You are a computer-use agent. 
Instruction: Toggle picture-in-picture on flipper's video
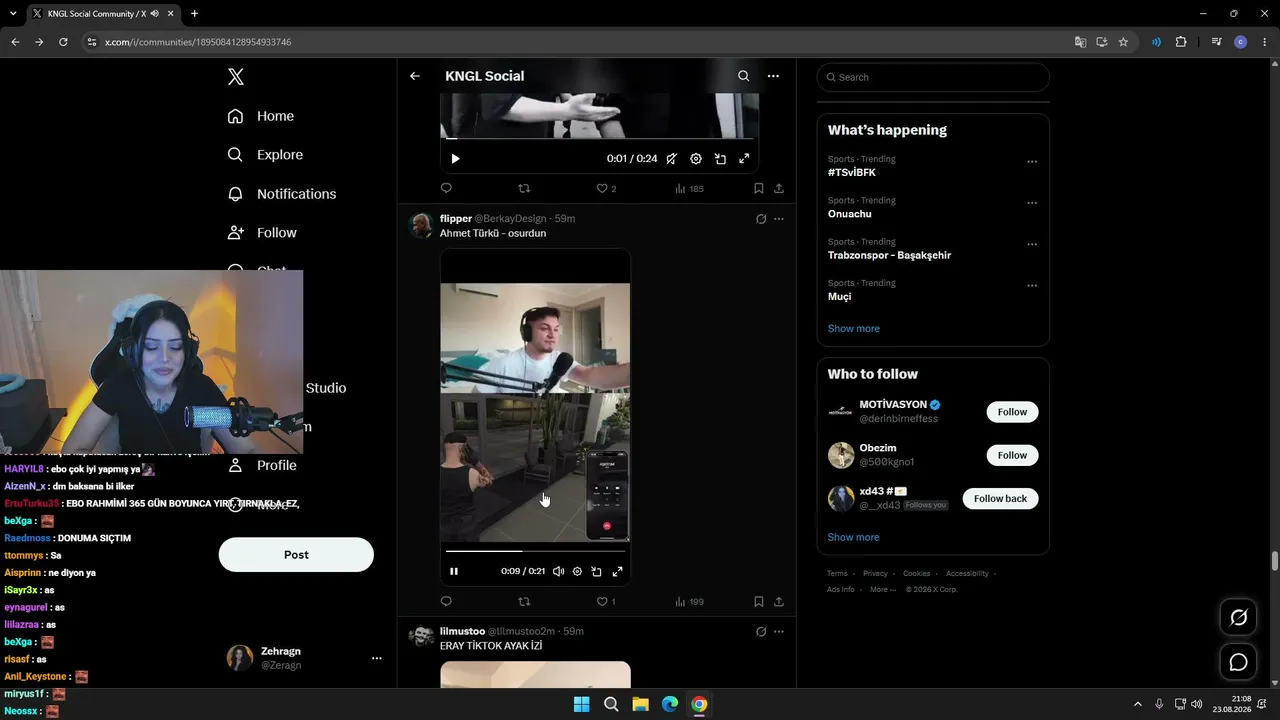pyautogui.click(x=597, y=572)
